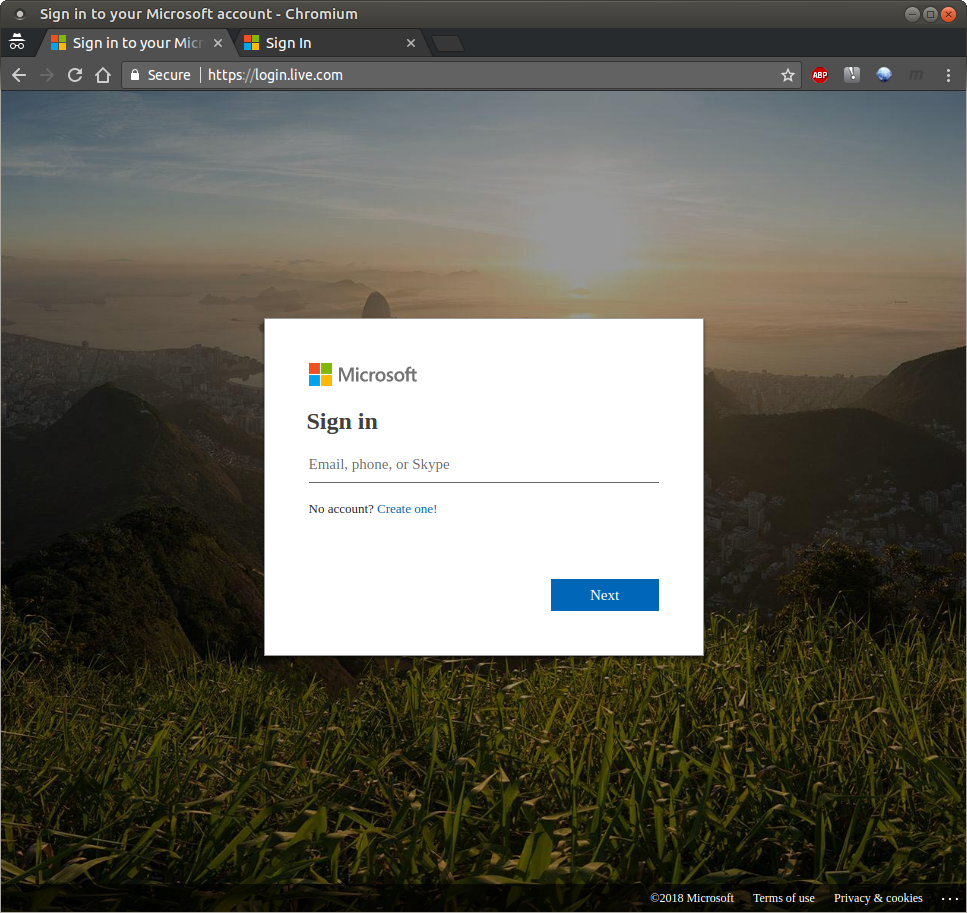Click the italic m extension icon

pos(915,75)
